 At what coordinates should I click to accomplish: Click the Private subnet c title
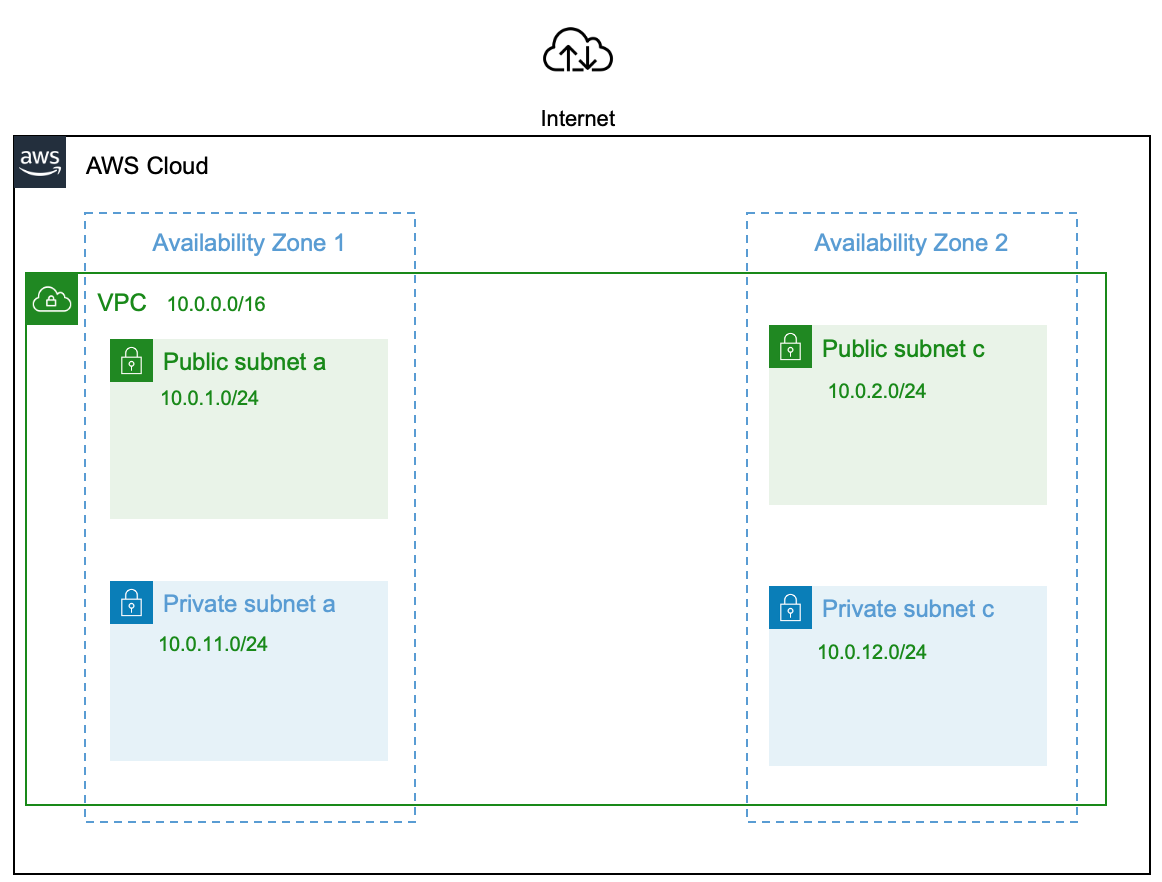[x=908, y=609]
